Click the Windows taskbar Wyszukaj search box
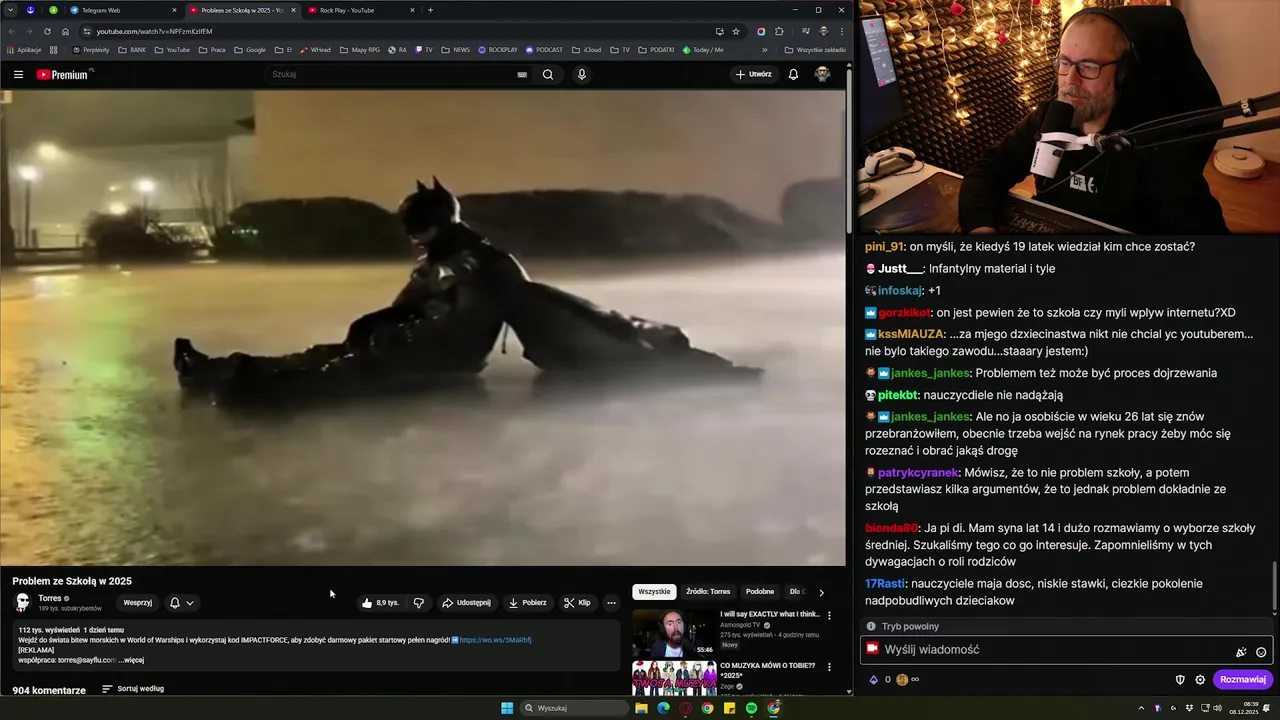Screen dimensions: 1280x720 pyautogui.click(x=574, y=708)
